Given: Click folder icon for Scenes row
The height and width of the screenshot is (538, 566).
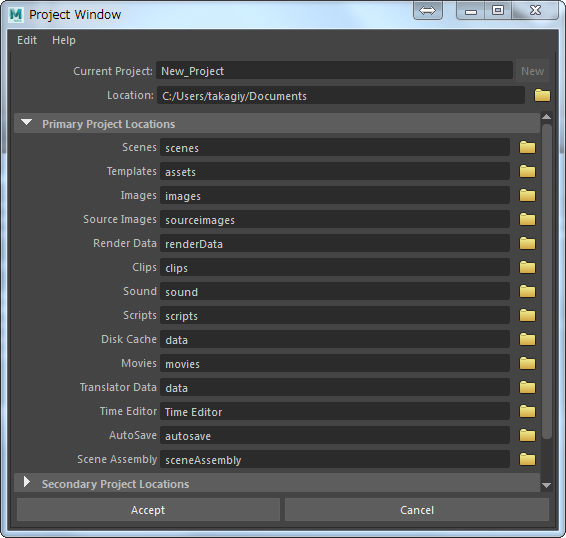Looking at the screenshot, I should click(527, 147).
